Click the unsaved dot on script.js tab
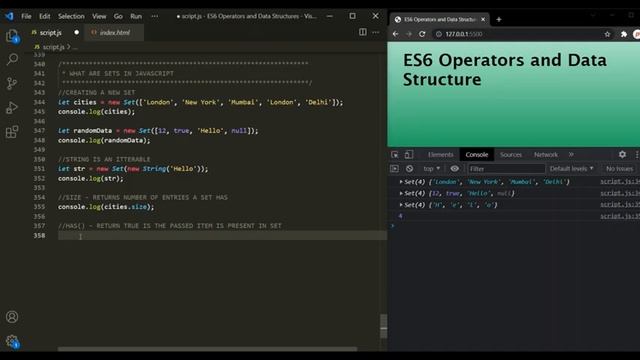 76,32
